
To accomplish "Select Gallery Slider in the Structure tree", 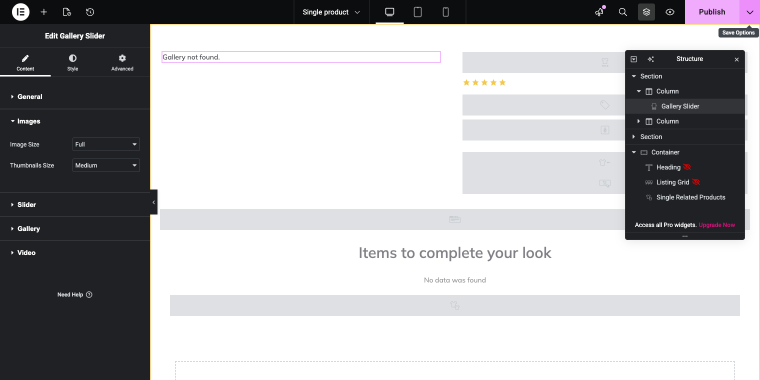I will [685, 106].
